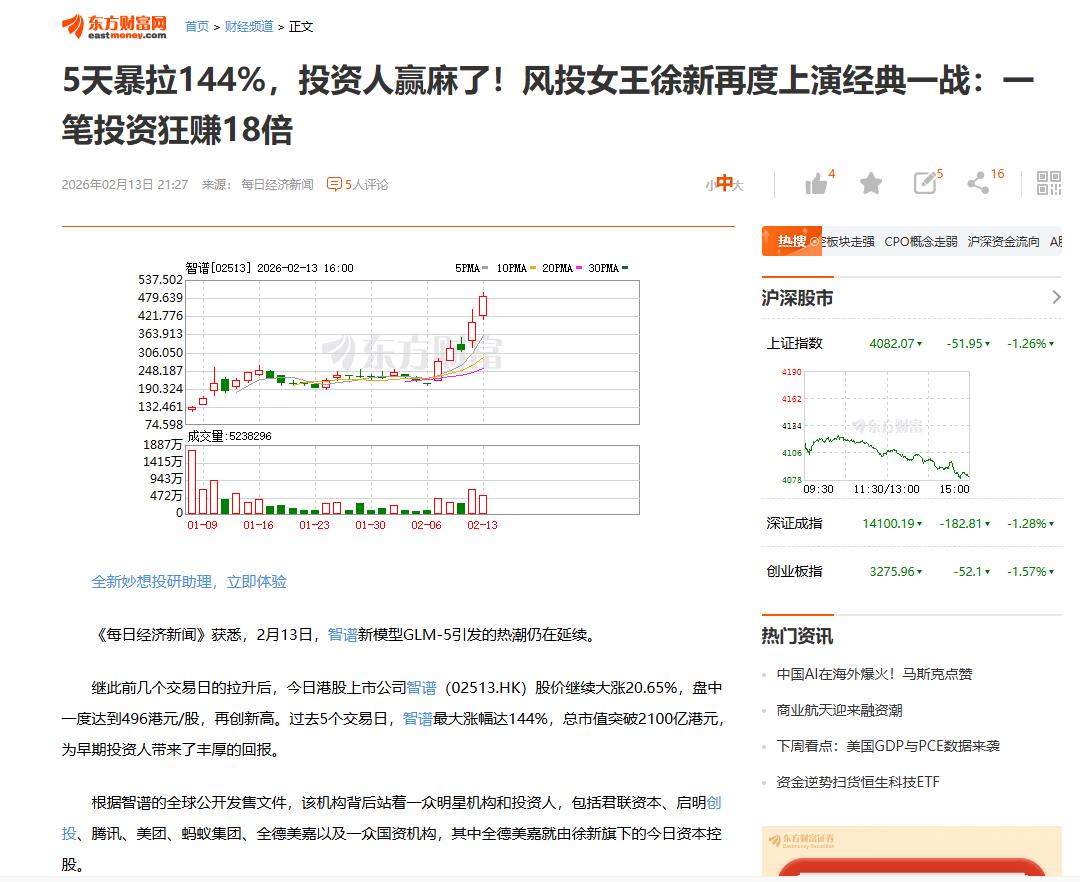Go to 首页 breadcrumb link

tap(197, 26)
